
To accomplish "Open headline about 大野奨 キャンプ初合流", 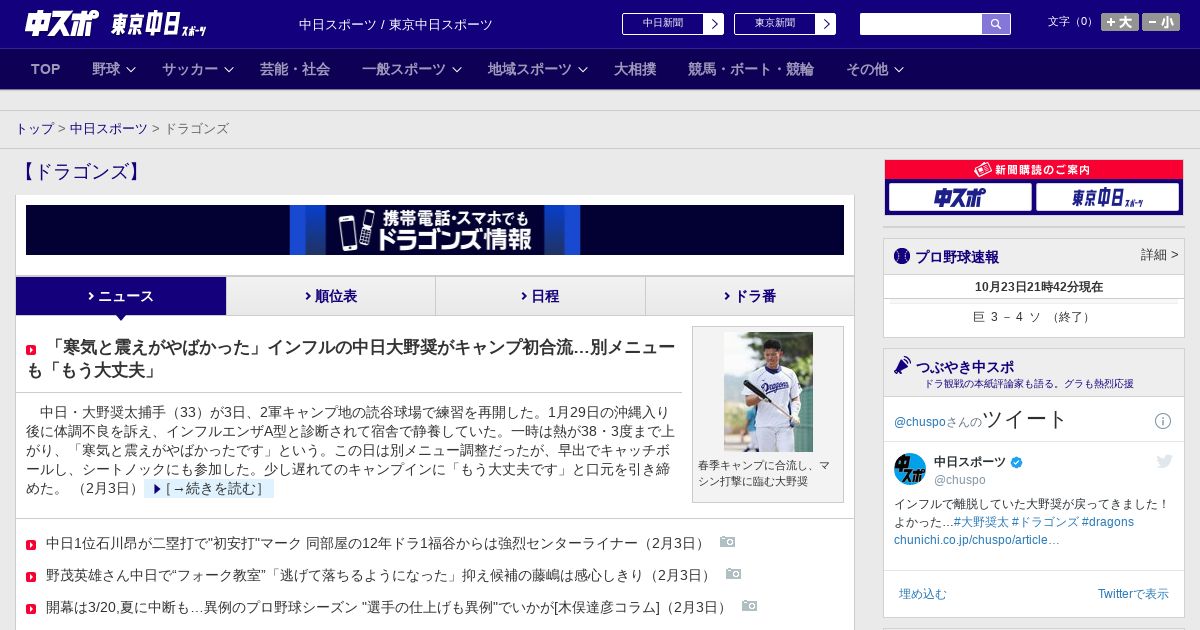I will pyautogui.click(x=351, y=358).
